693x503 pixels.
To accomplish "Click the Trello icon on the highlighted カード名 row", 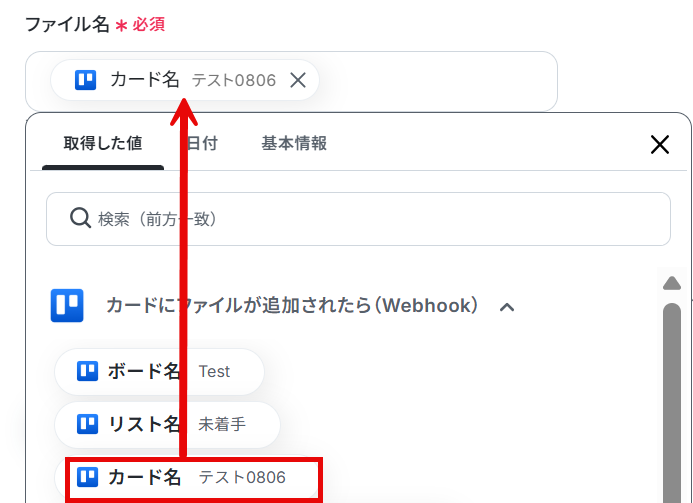I will click(x=88, y=477).
